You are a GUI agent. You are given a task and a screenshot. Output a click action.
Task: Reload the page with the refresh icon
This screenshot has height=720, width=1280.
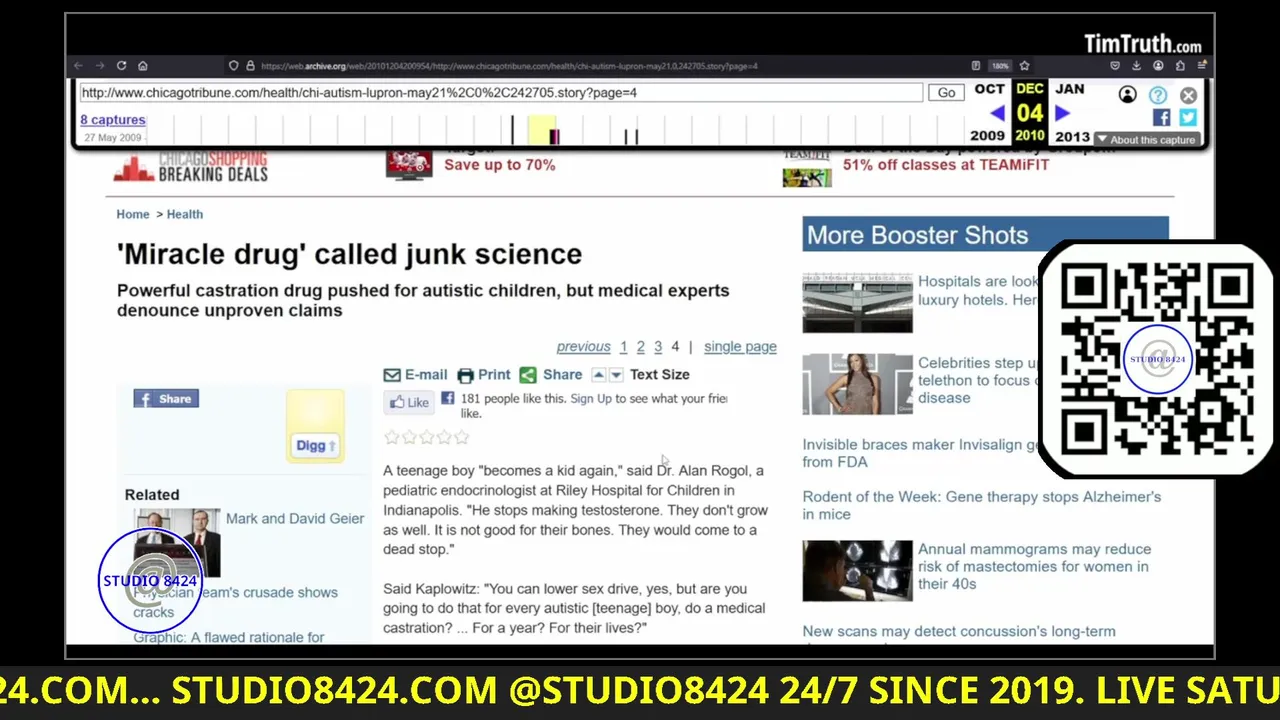pos(121,66)
